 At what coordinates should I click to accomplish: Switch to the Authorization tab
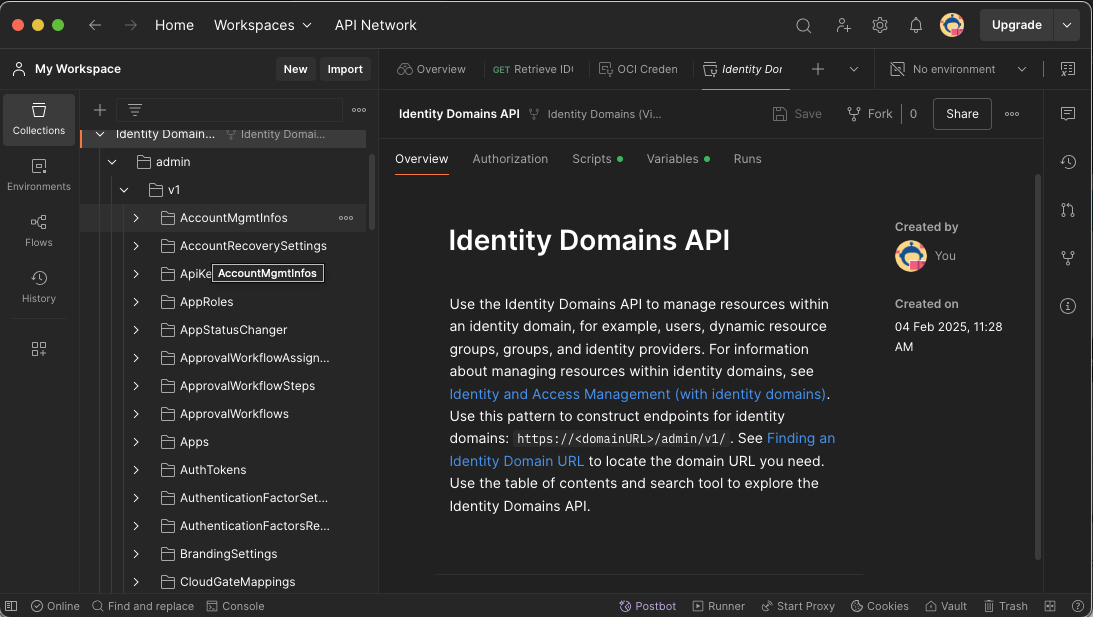click(x=510, y=158)
